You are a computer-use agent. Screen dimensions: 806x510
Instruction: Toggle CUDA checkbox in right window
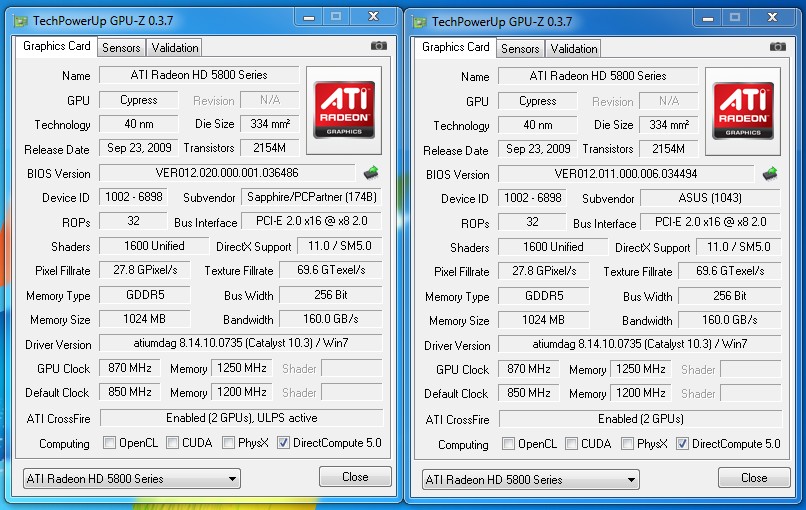[572, 444]
